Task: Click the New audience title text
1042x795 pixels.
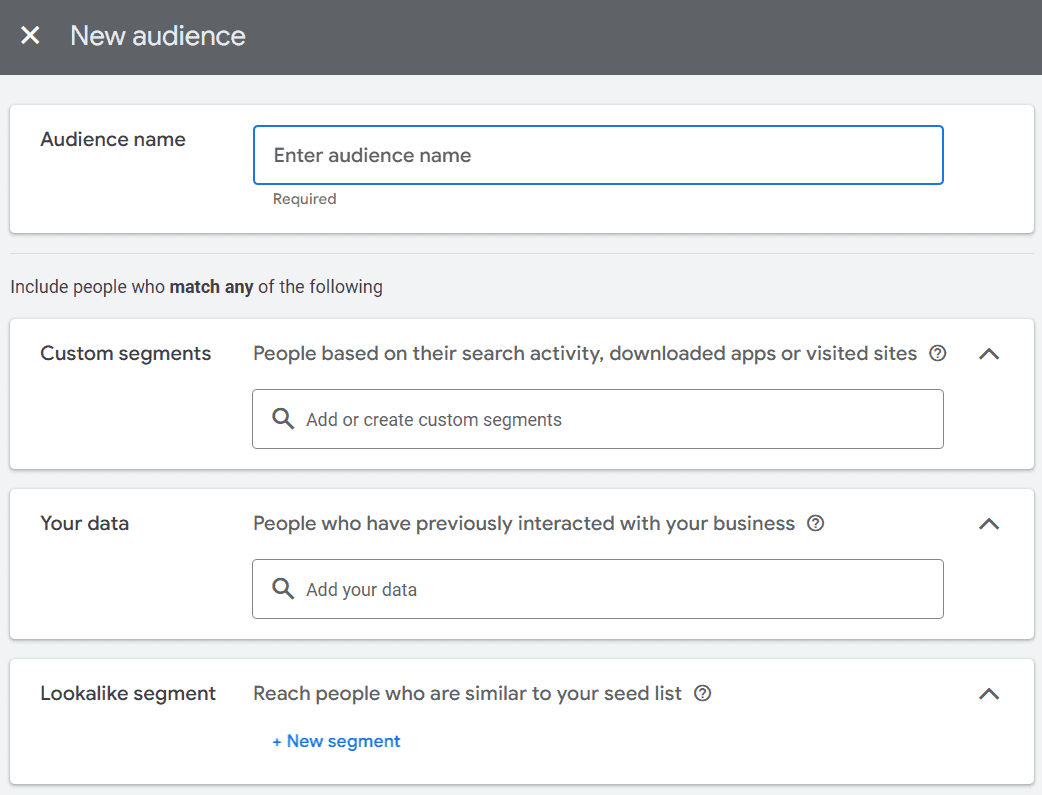Action: [158, 36]
